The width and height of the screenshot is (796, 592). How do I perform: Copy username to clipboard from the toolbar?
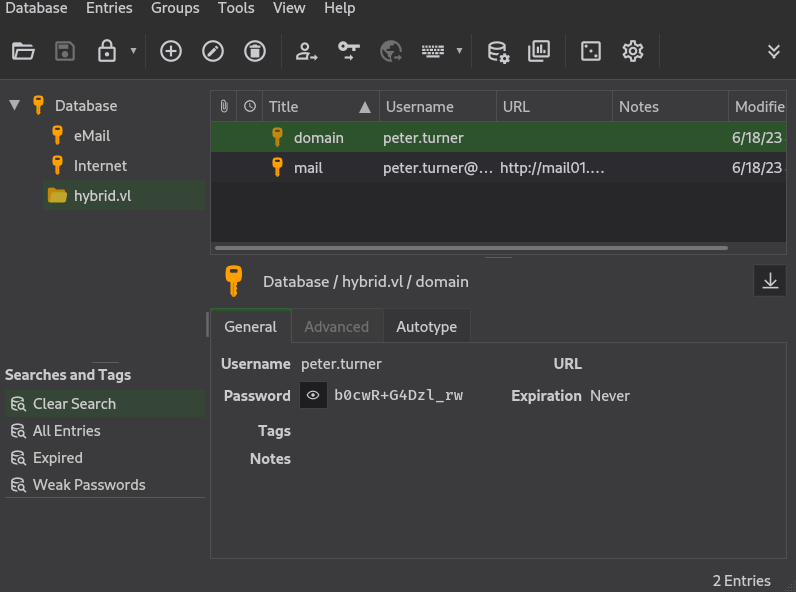306,51
